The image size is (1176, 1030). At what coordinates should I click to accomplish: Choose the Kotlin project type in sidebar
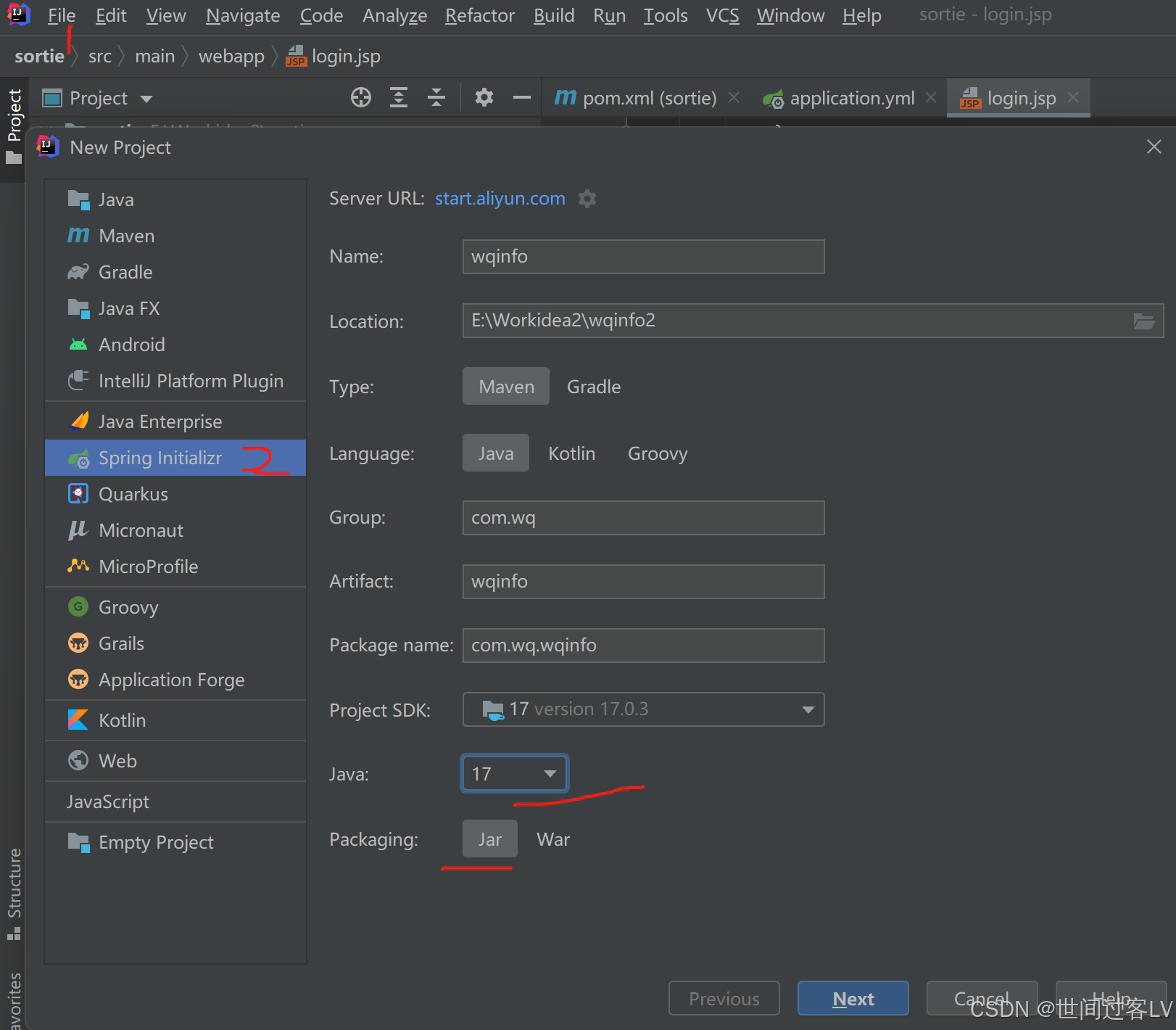pos(175,720)
